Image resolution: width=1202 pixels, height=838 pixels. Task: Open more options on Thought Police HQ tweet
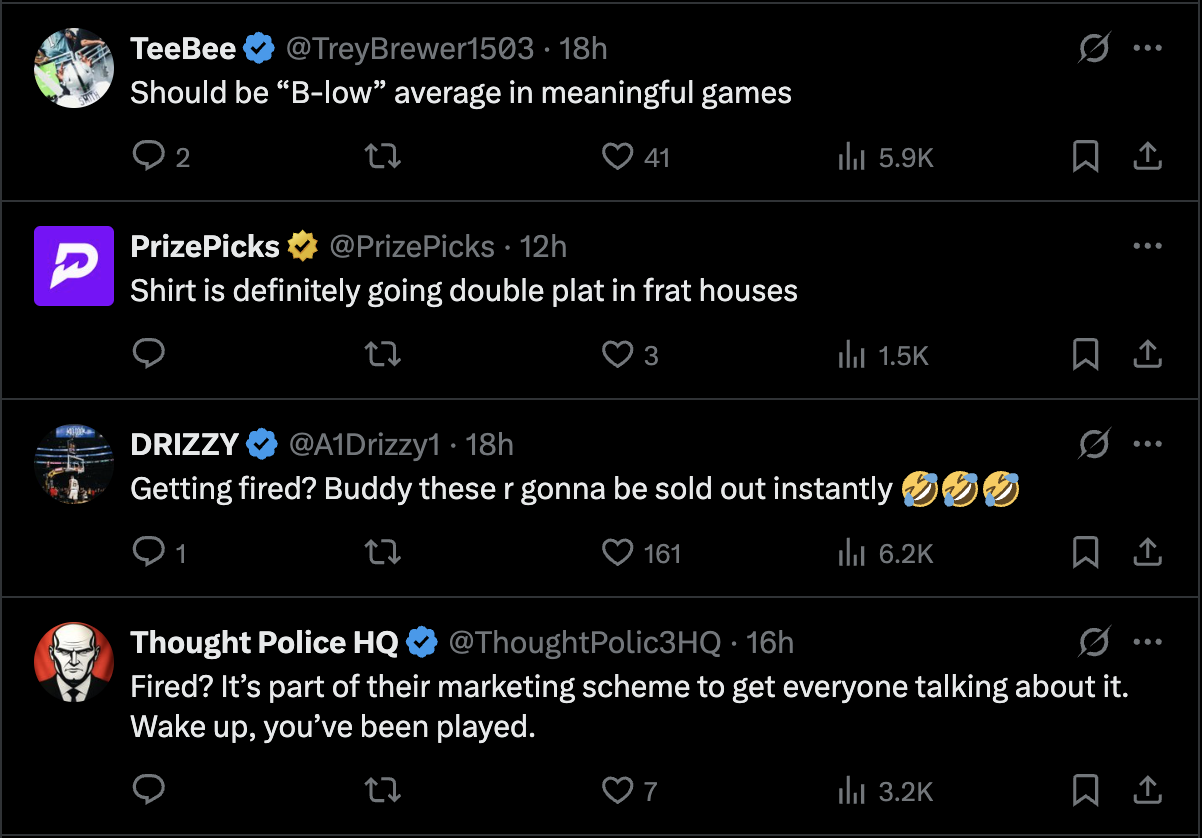(x=1147, y=642)
